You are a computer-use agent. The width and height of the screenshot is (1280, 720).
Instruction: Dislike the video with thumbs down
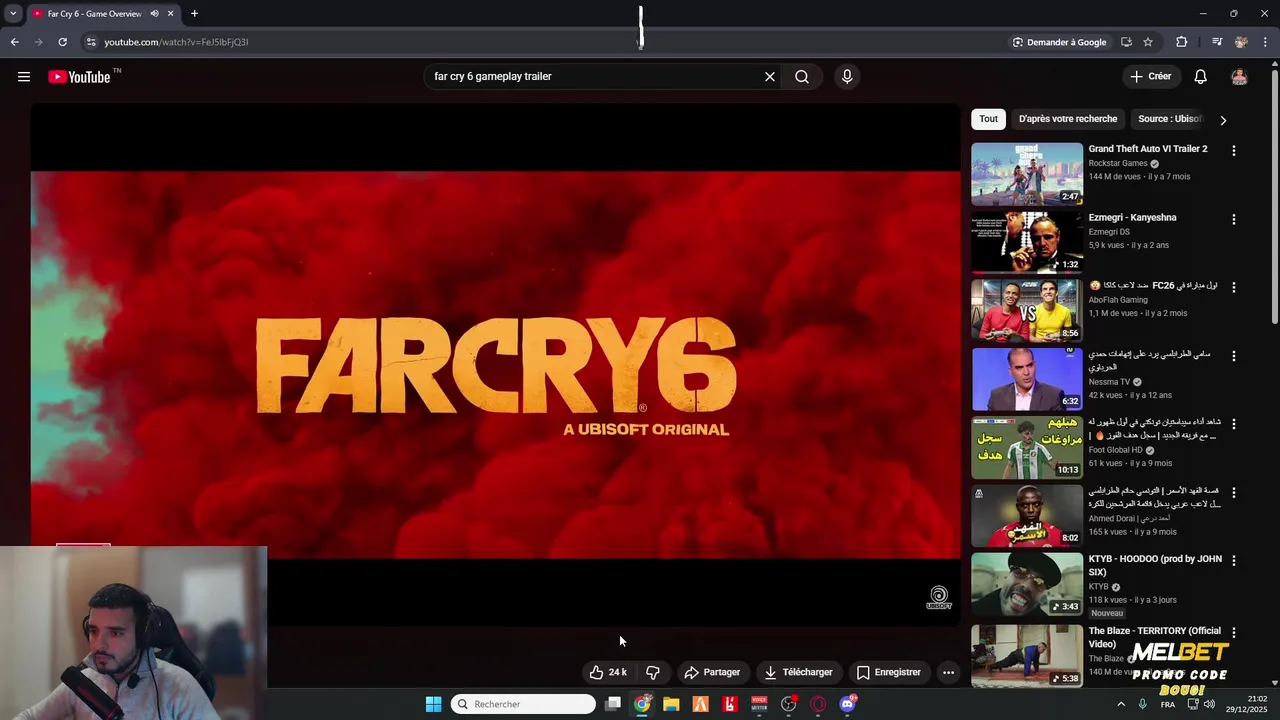click(653, 672)
